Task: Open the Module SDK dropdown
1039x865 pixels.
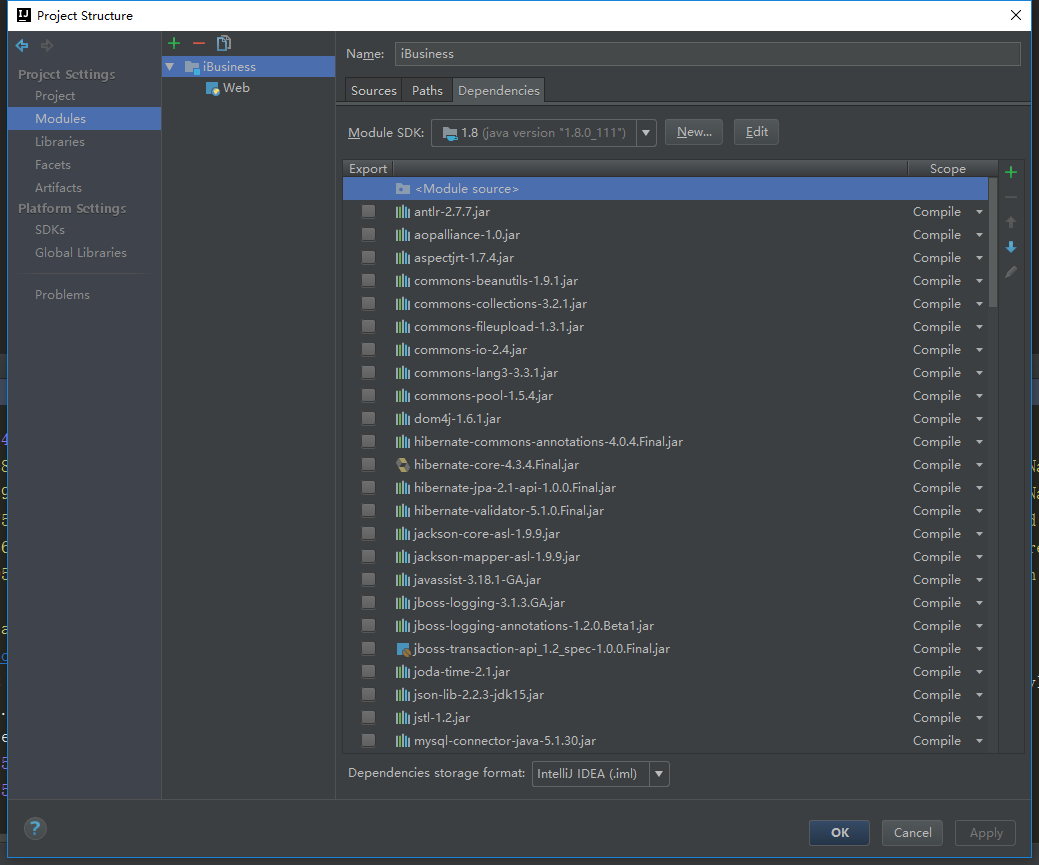Action: coord(646,133)
